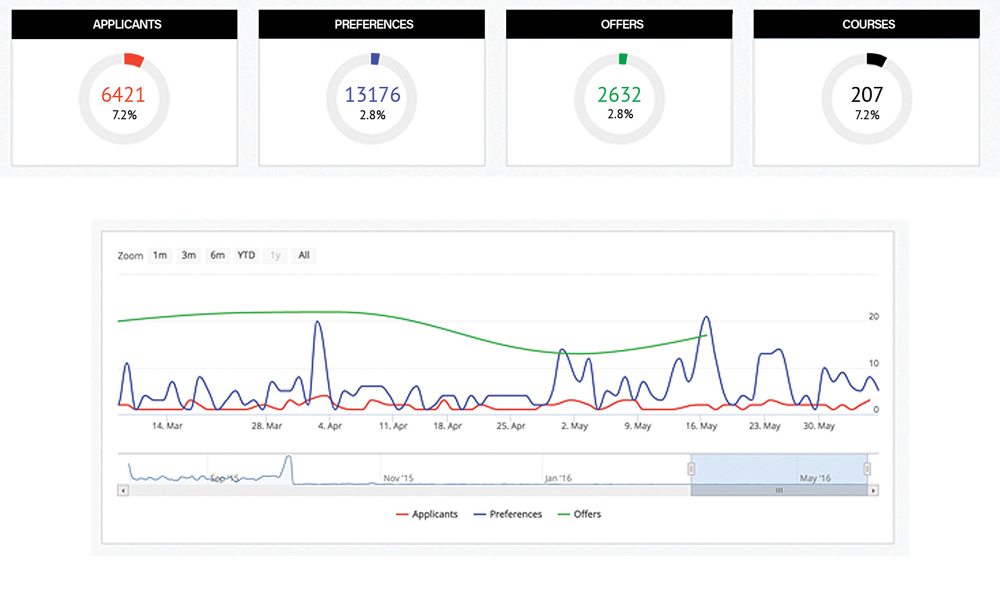Click the 23. May axis label
This screenshot has height=598, width=1000.
pyautogui.click(x=765, y=426)
